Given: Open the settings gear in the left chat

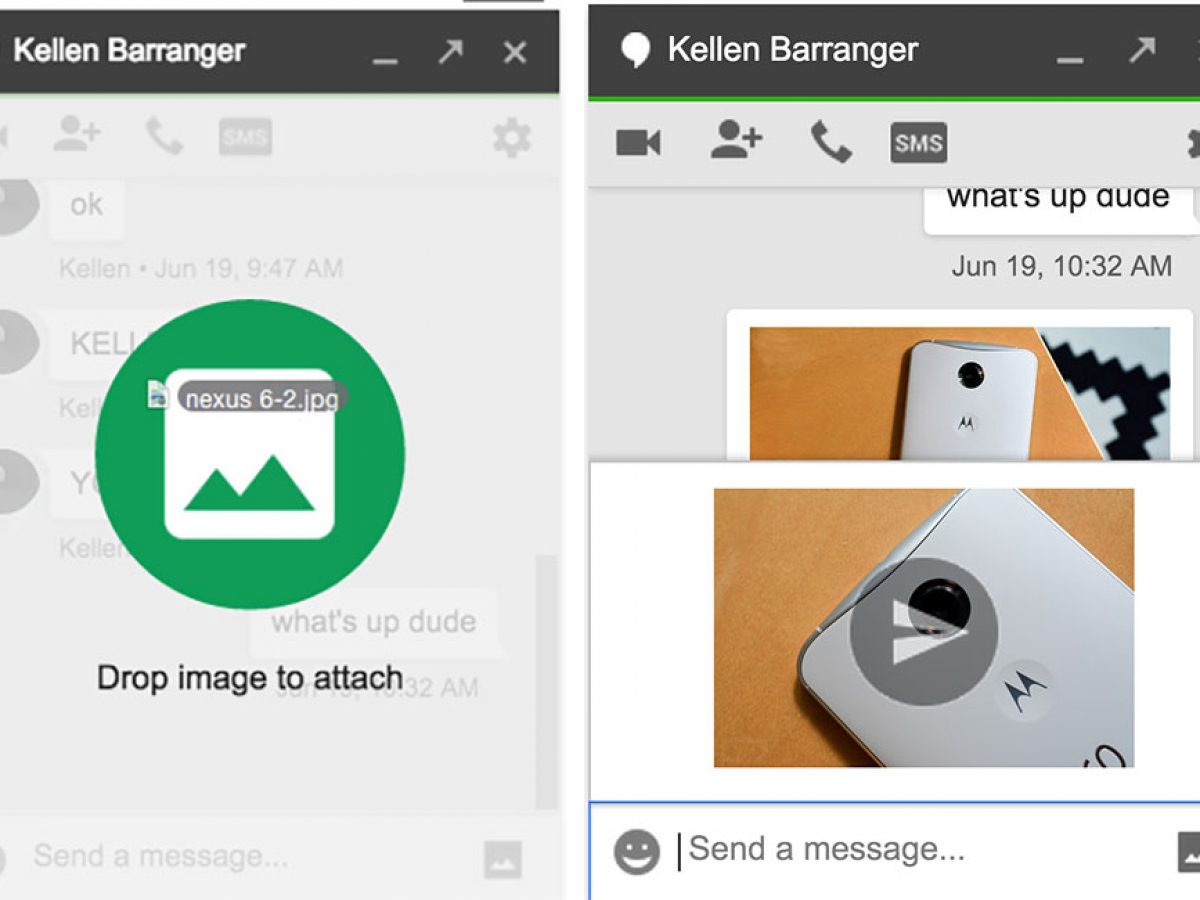Looking at the screenshot, I should click(512, 138).
